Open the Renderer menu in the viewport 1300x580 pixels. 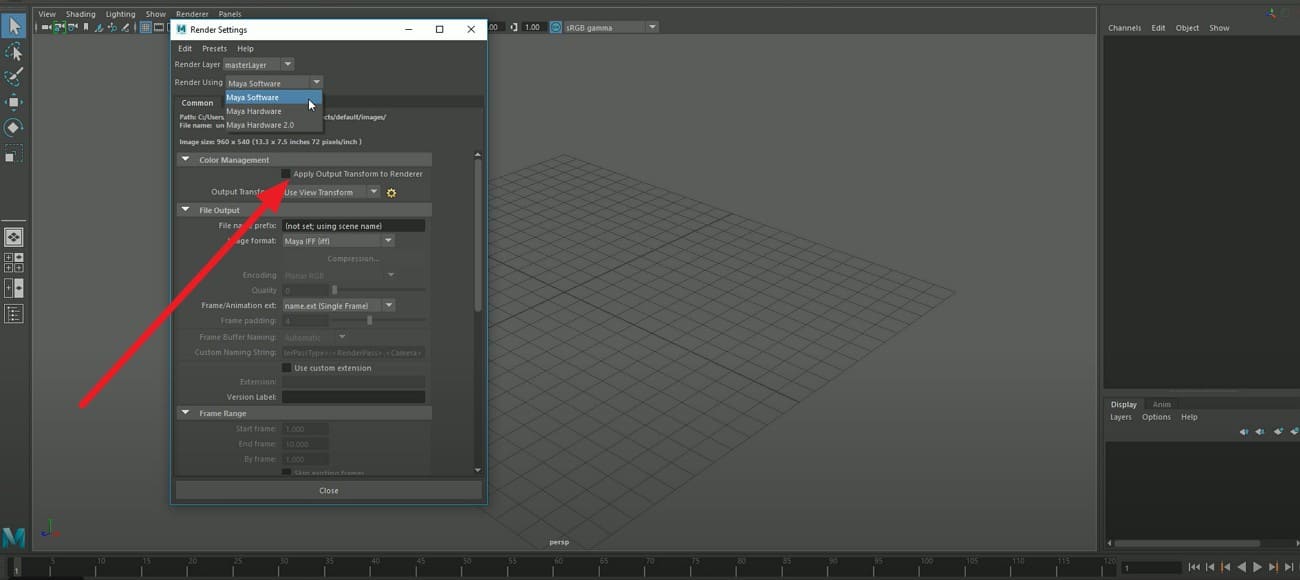(190, 13)
